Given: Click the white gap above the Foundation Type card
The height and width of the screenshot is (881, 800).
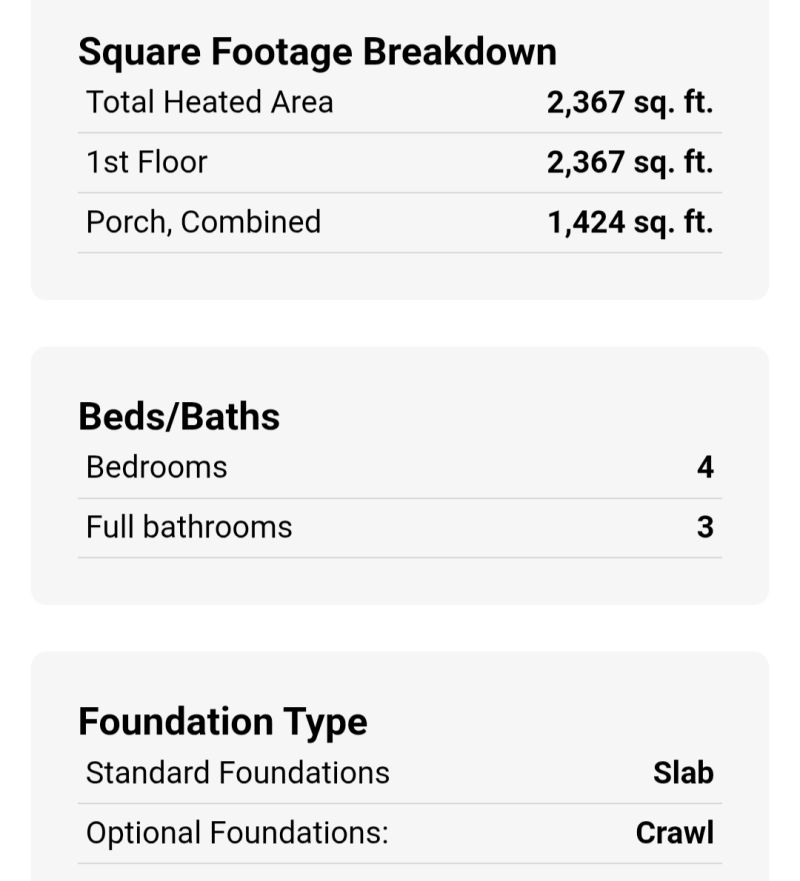Looking at the screenshot, I should click(x=400, y=628).
